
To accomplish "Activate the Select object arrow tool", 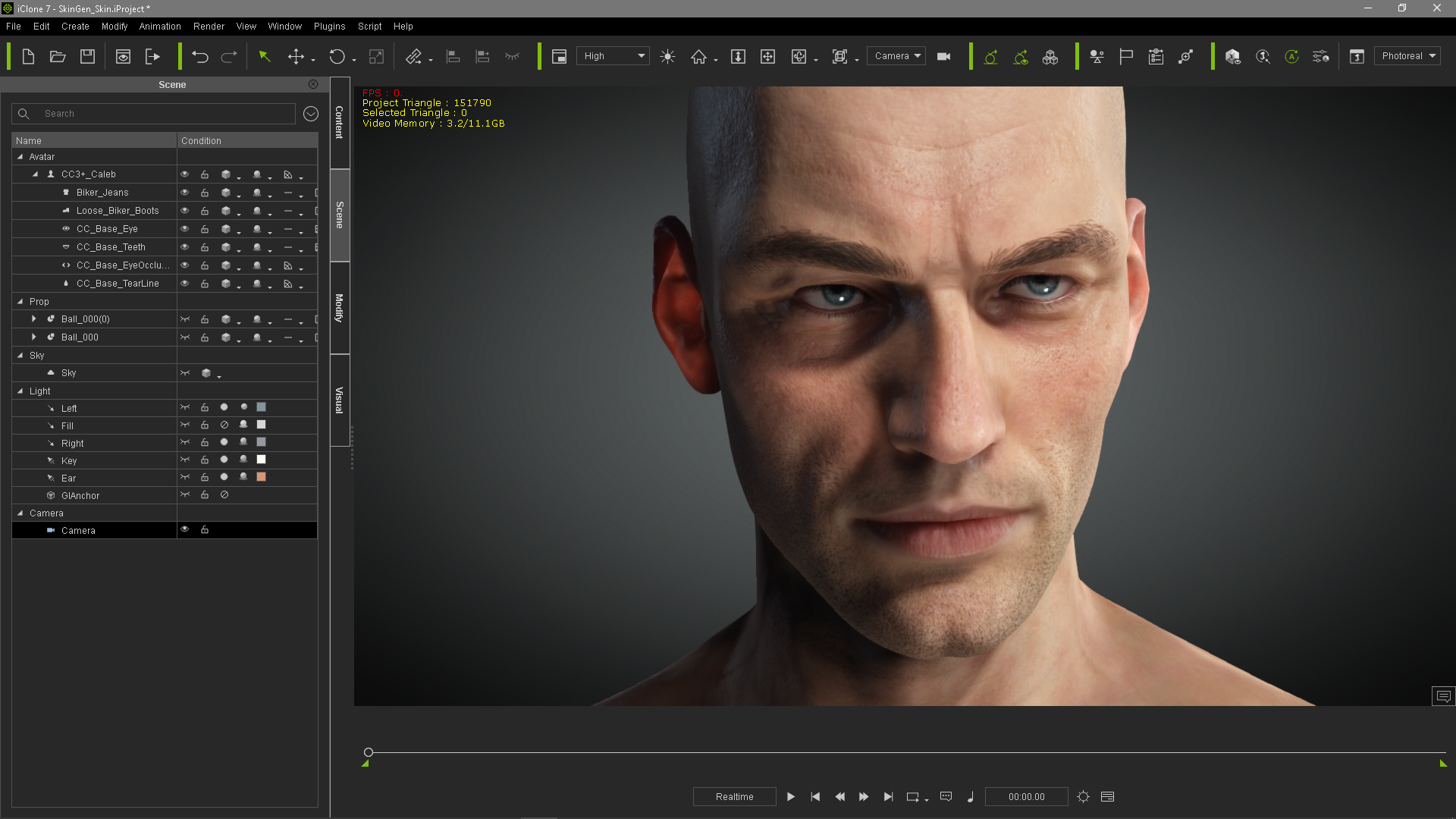I will (265, 56).
